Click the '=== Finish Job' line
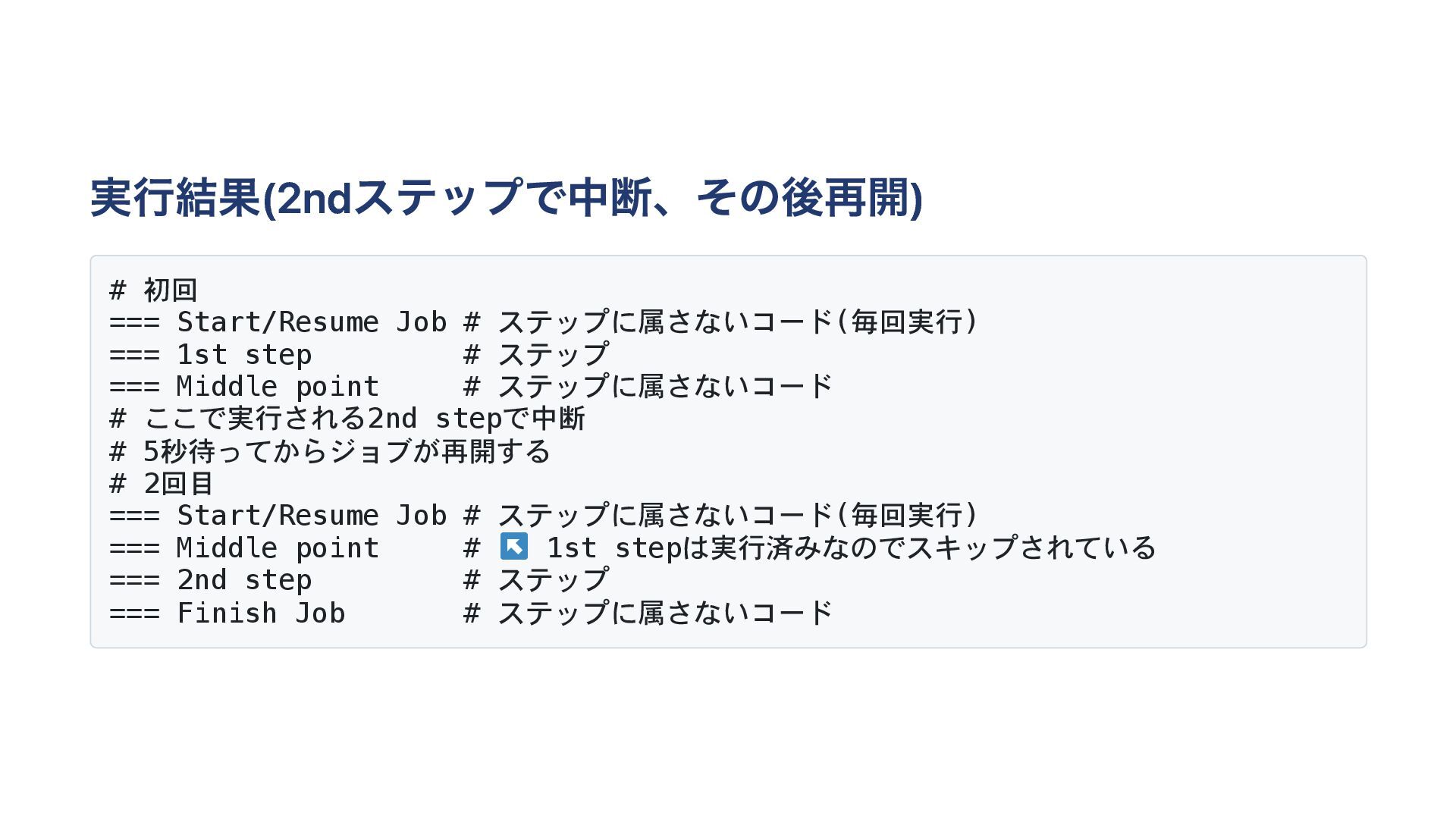 pyautogui.click(x=227, y=613)
